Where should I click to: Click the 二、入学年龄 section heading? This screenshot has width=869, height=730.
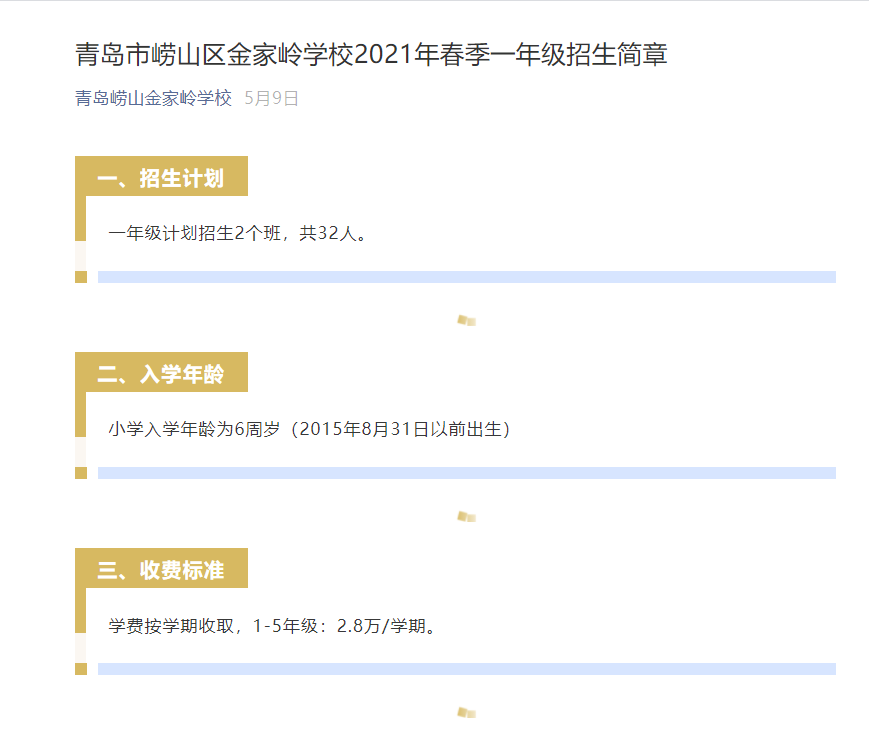[x=161, y=373]
